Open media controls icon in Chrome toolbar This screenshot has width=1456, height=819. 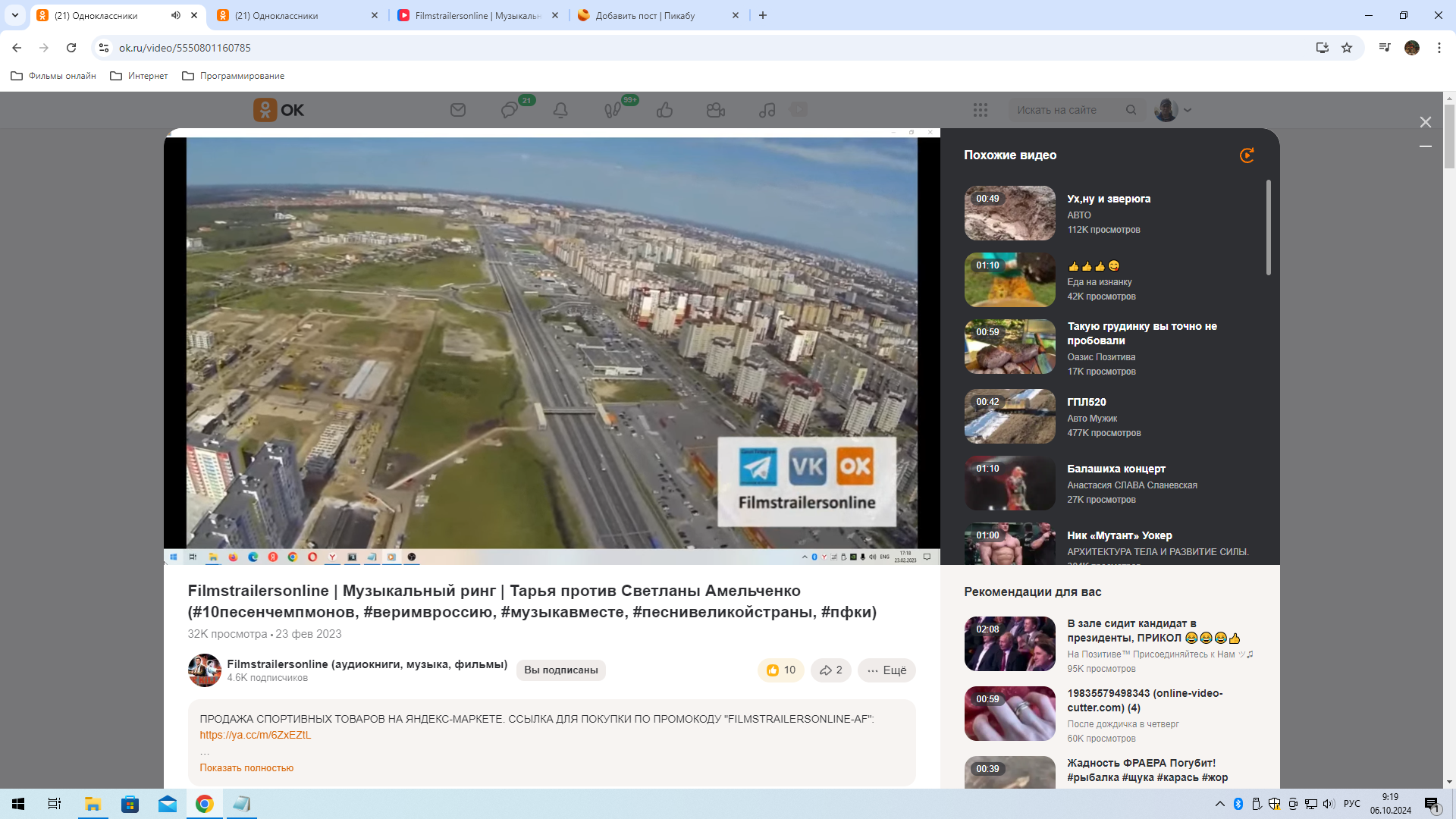tap(1385, 48)
